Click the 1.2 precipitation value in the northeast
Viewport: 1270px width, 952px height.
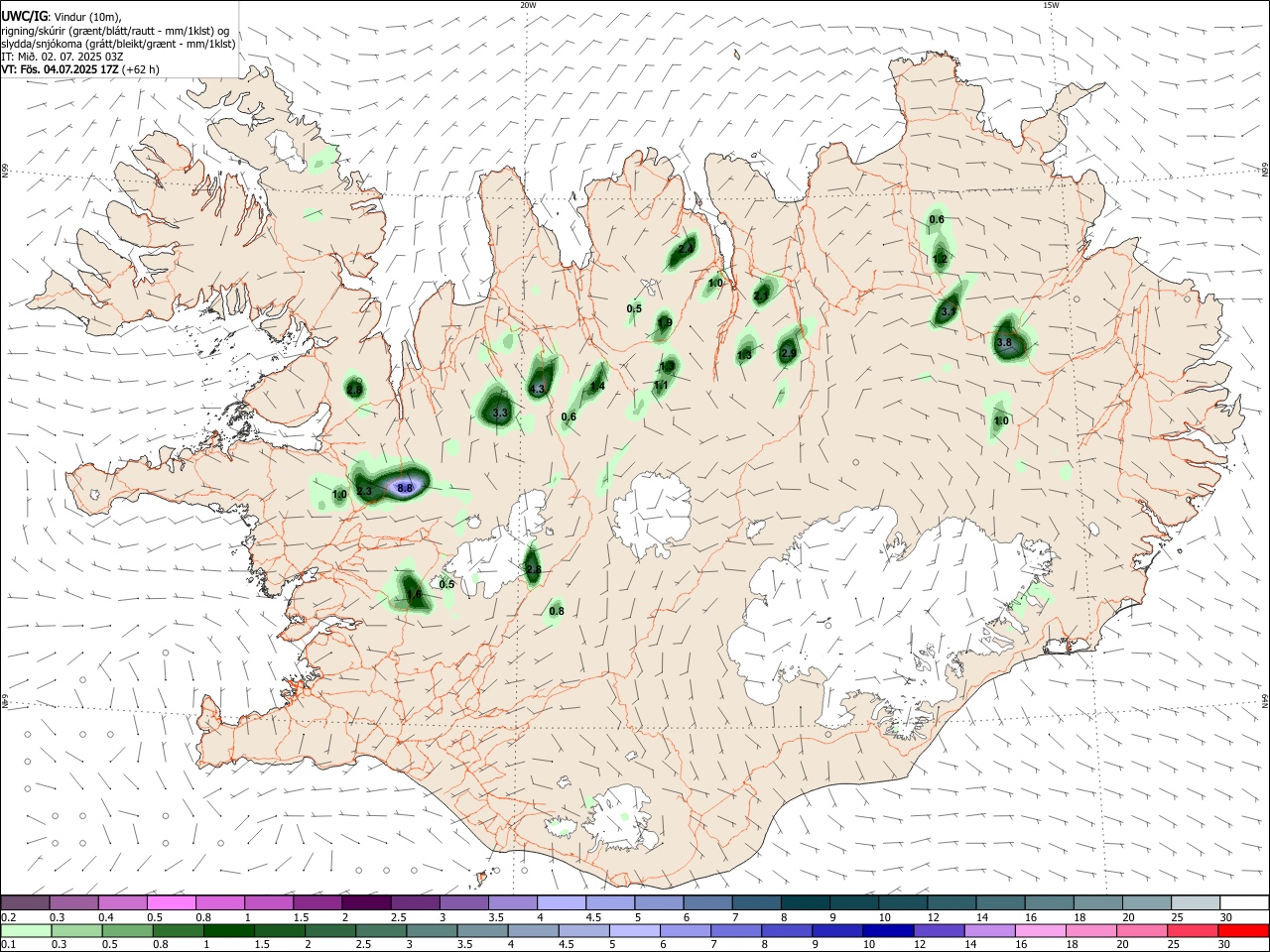(x=940, y=259)
